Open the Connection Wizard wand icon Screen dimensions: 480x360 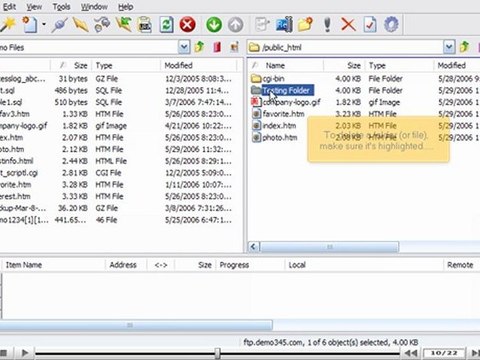7,25
